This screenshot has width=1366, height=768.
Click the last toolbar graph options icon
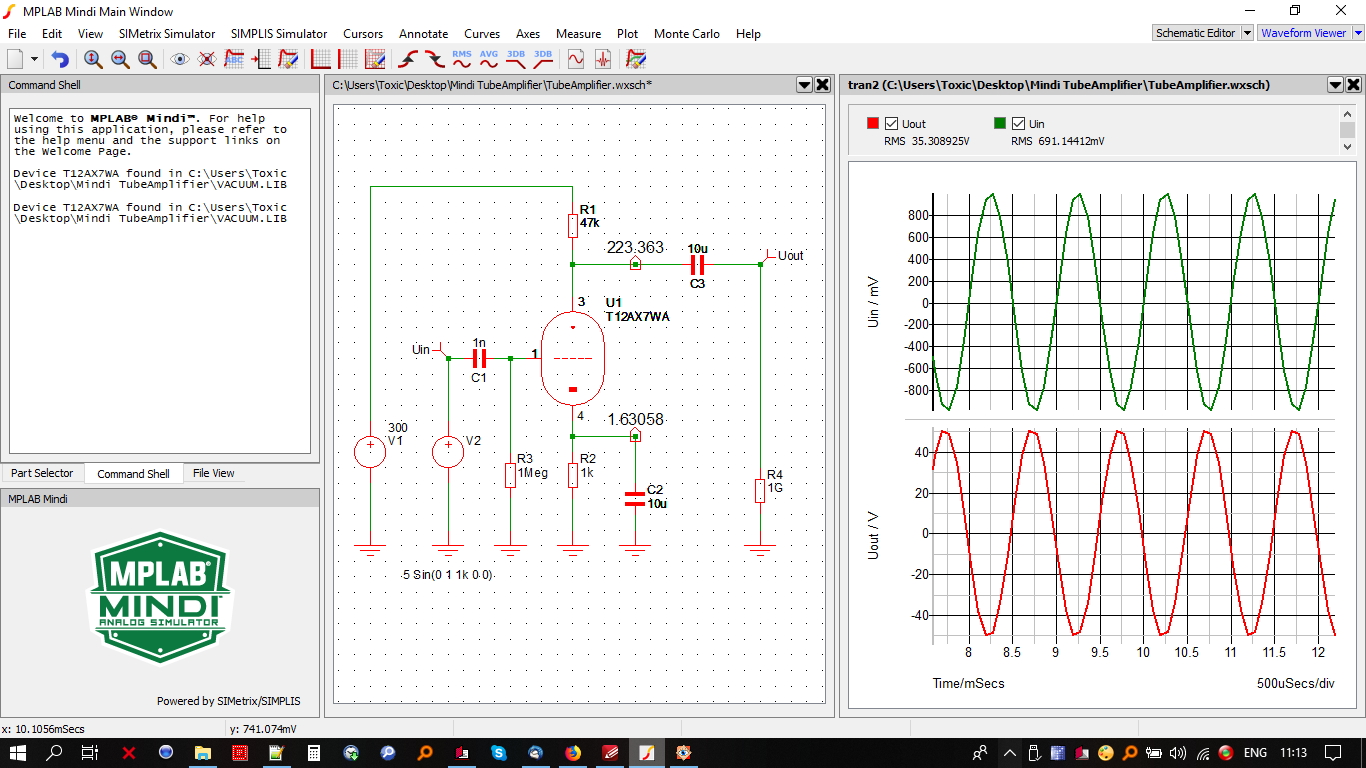[x=636, y=59]
